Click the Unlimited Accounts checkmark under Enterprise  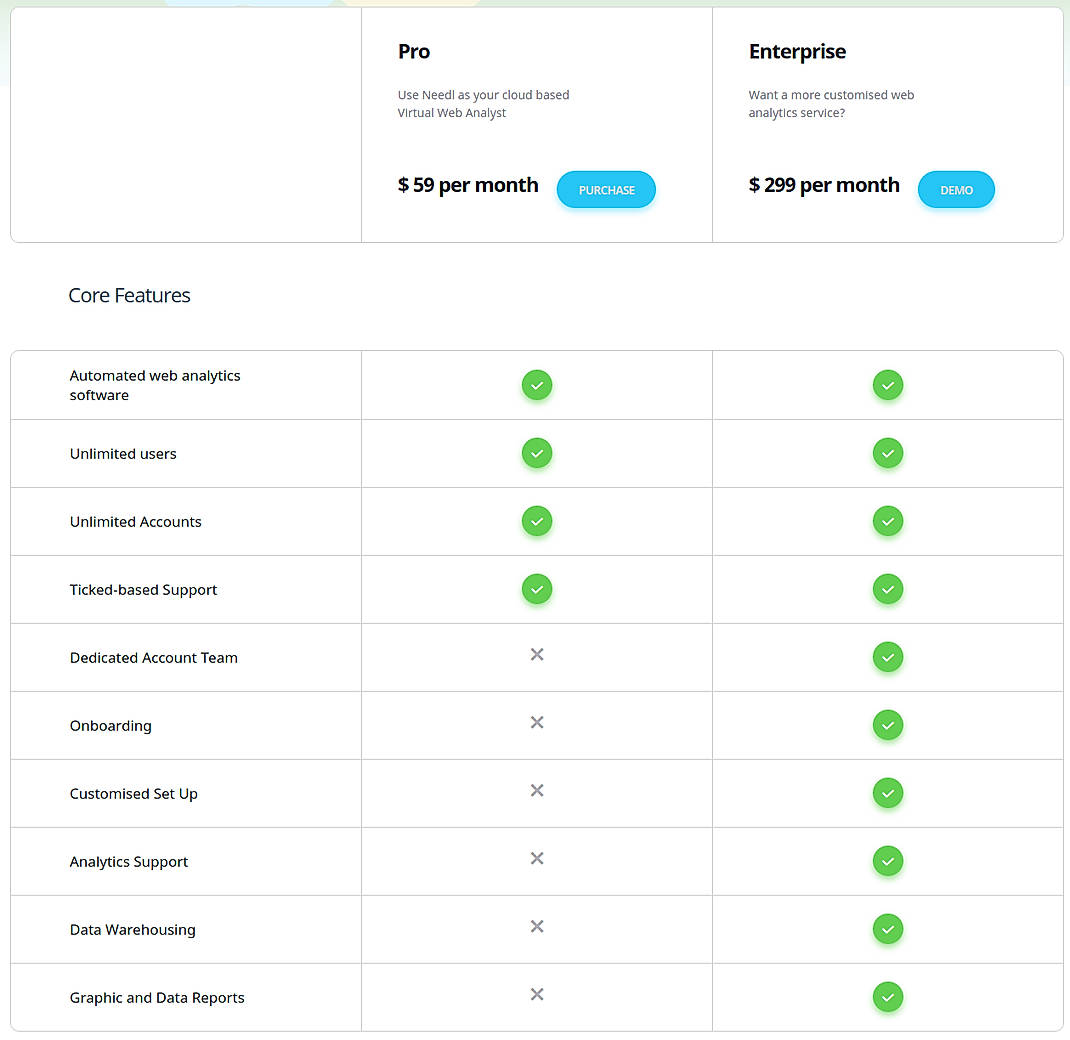(x=888, y=521)
